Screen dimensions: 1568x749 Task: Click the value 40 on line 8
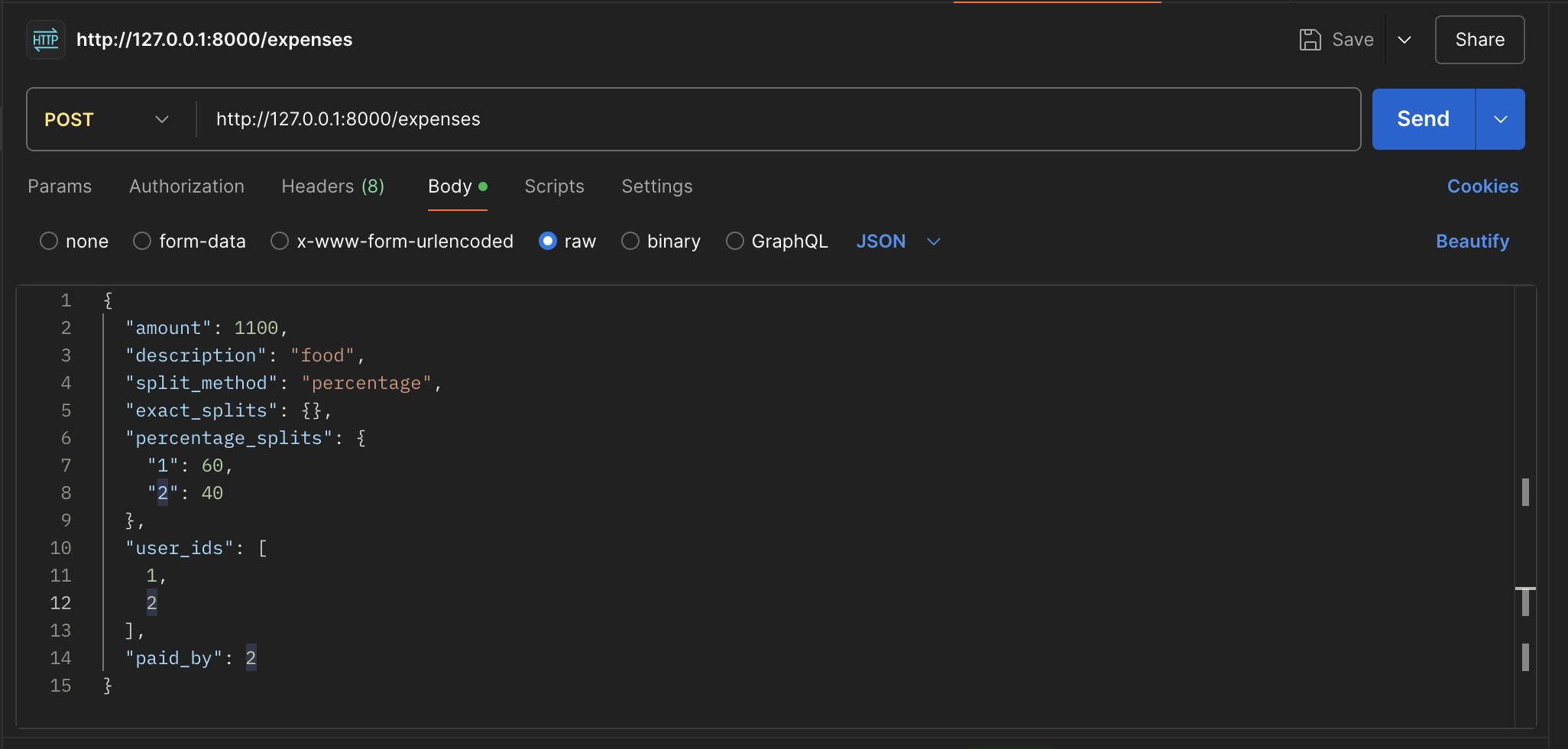[x=212, y=493]
